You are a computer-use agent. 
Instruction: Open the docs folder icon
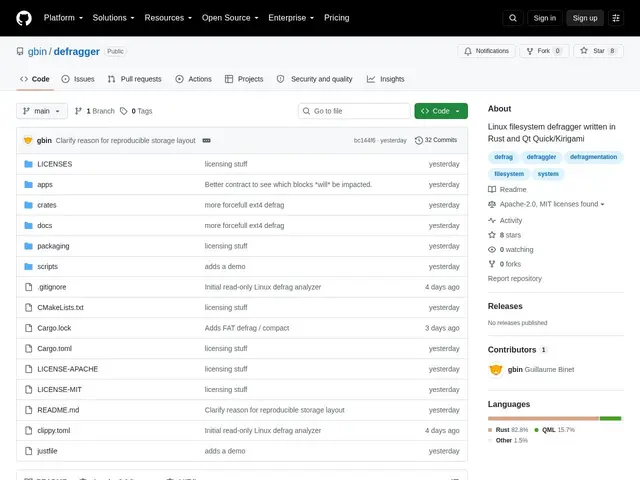(x=28, y=225)
